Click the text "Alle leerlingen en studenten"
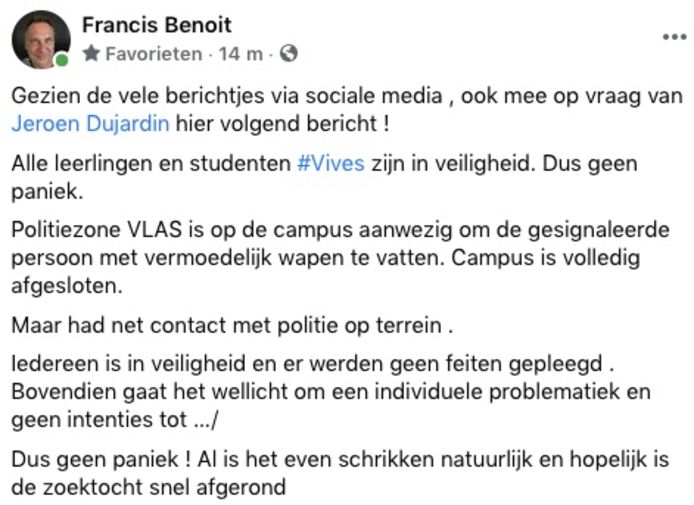694x505 pixels. (150, 164)
